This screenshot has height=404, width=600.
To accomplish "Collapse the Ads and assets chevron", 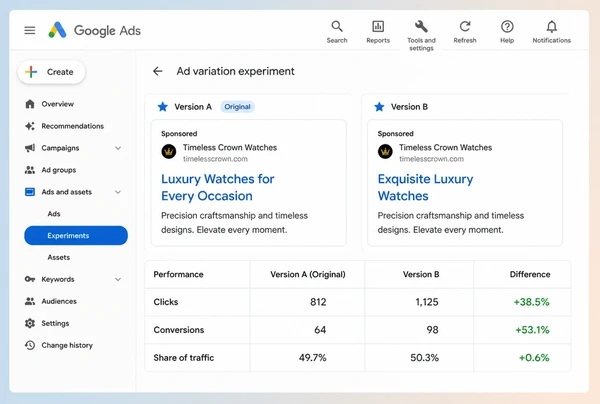I will [x=118, y=192].
